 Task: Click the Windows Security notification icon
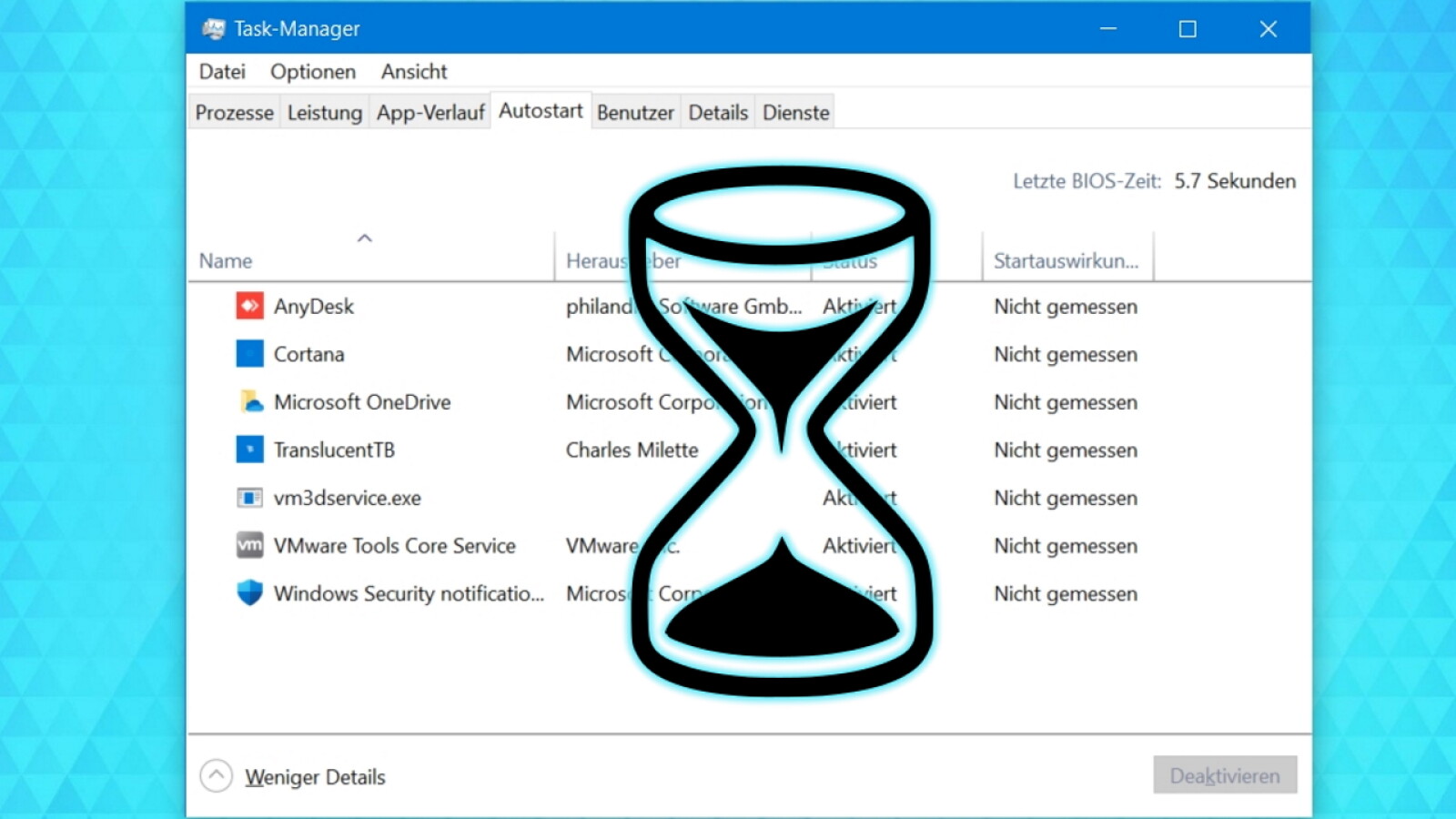pyautogui.click(x=248, y=593)
